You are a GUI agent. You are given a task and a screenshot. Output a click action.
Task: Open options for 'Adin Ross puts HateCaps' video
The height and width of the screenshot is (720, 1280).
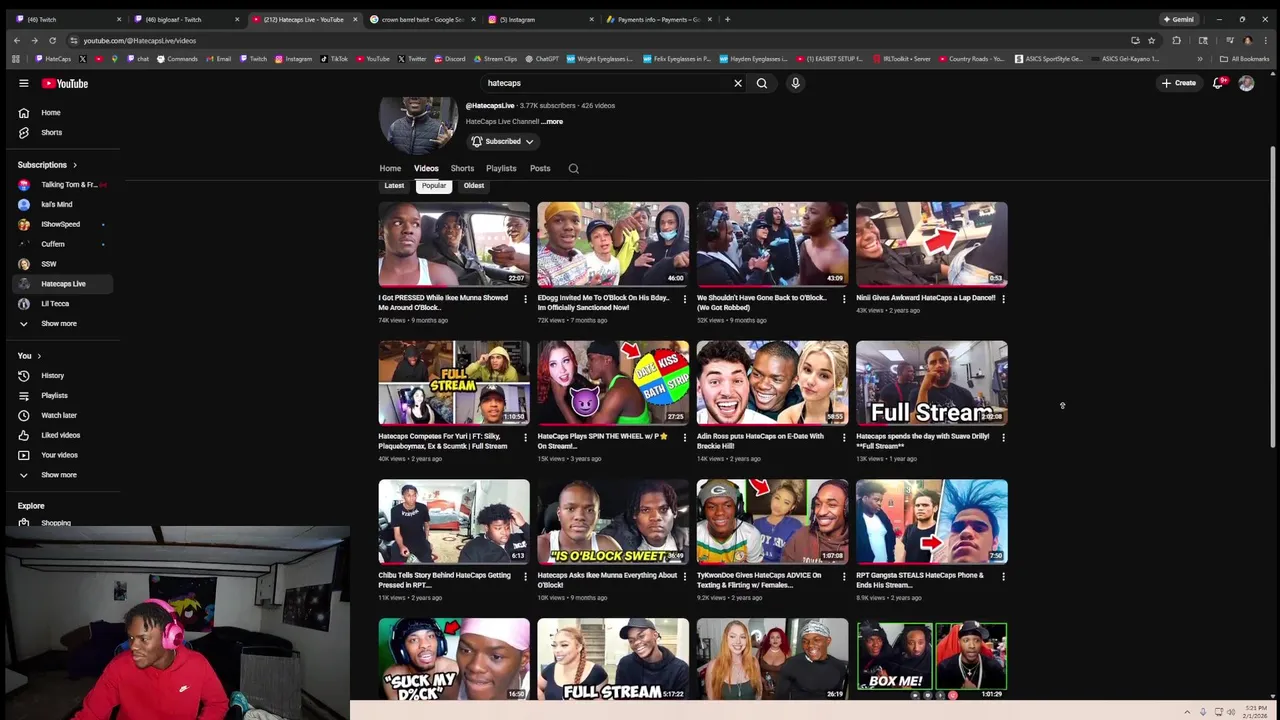click(844, 438)
